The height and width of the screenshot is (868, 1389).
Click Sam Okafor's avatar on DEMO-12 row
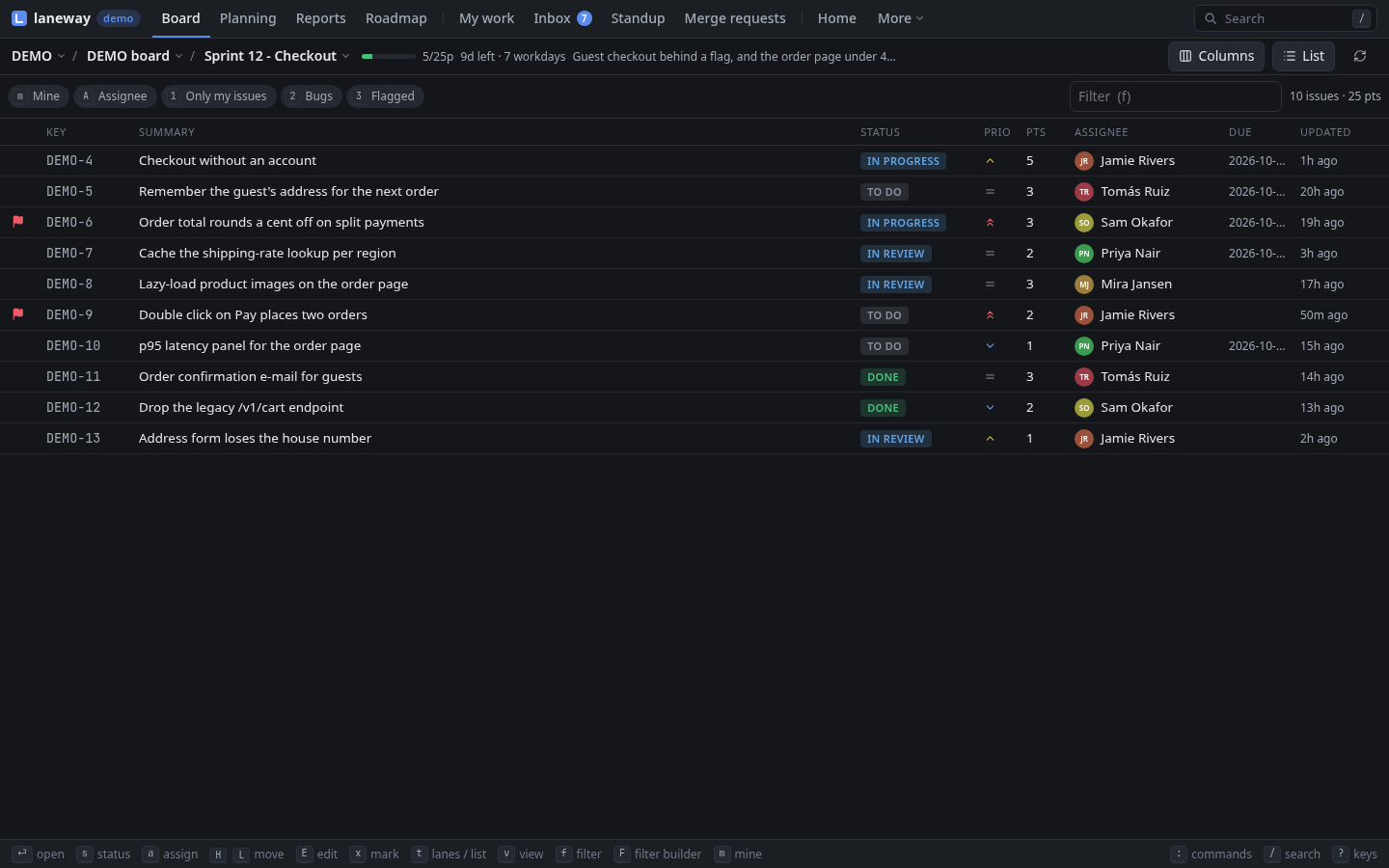(x=1084, y=408)
